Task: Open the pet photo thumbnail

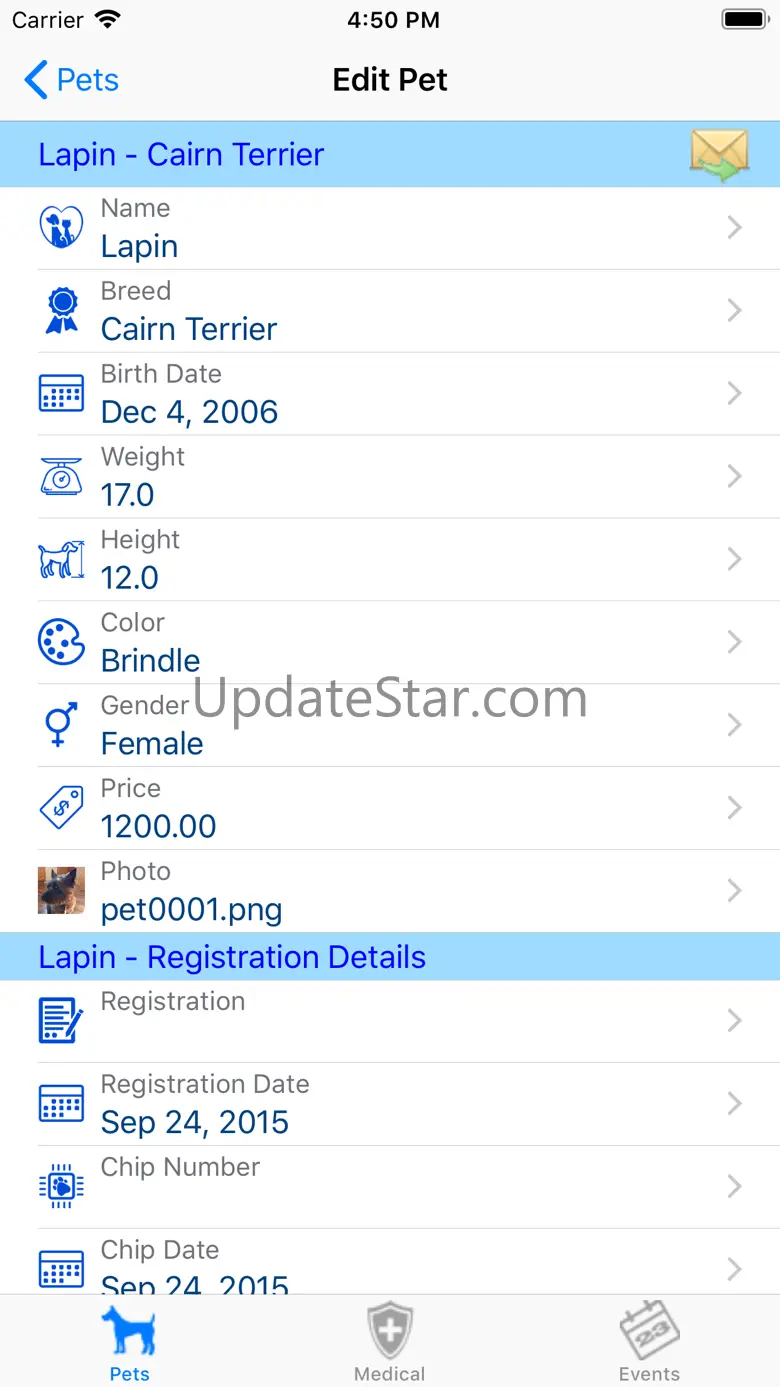Action: 61,890
